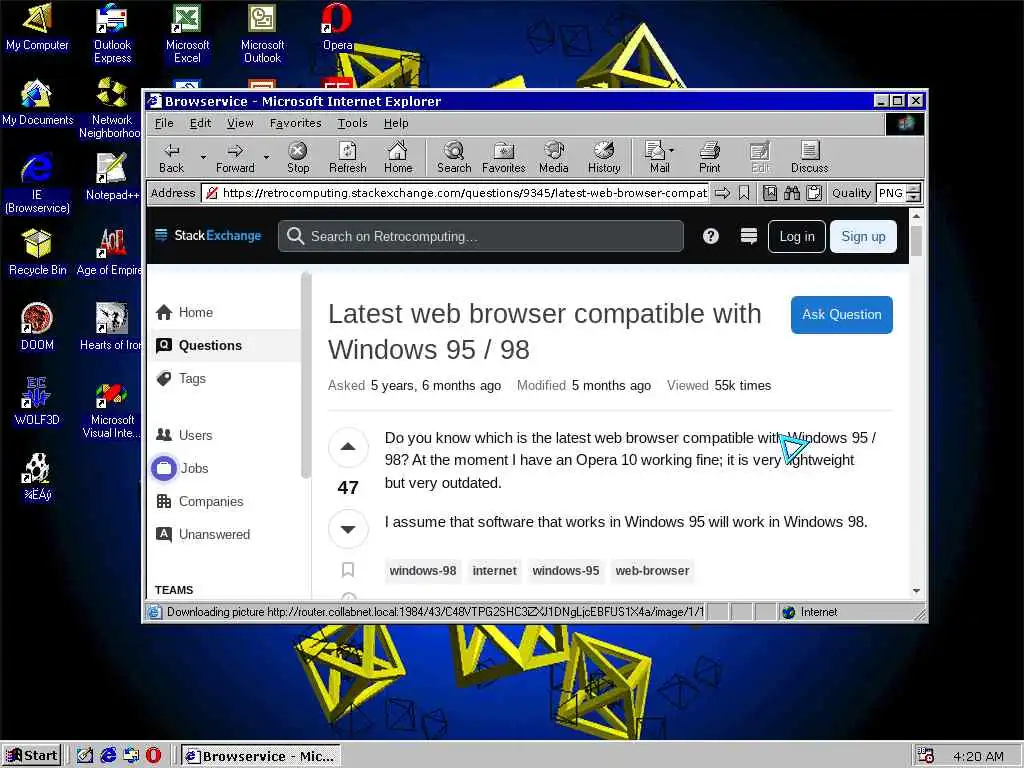Open the Favorites toolbar button

click(x=504, y=157)
